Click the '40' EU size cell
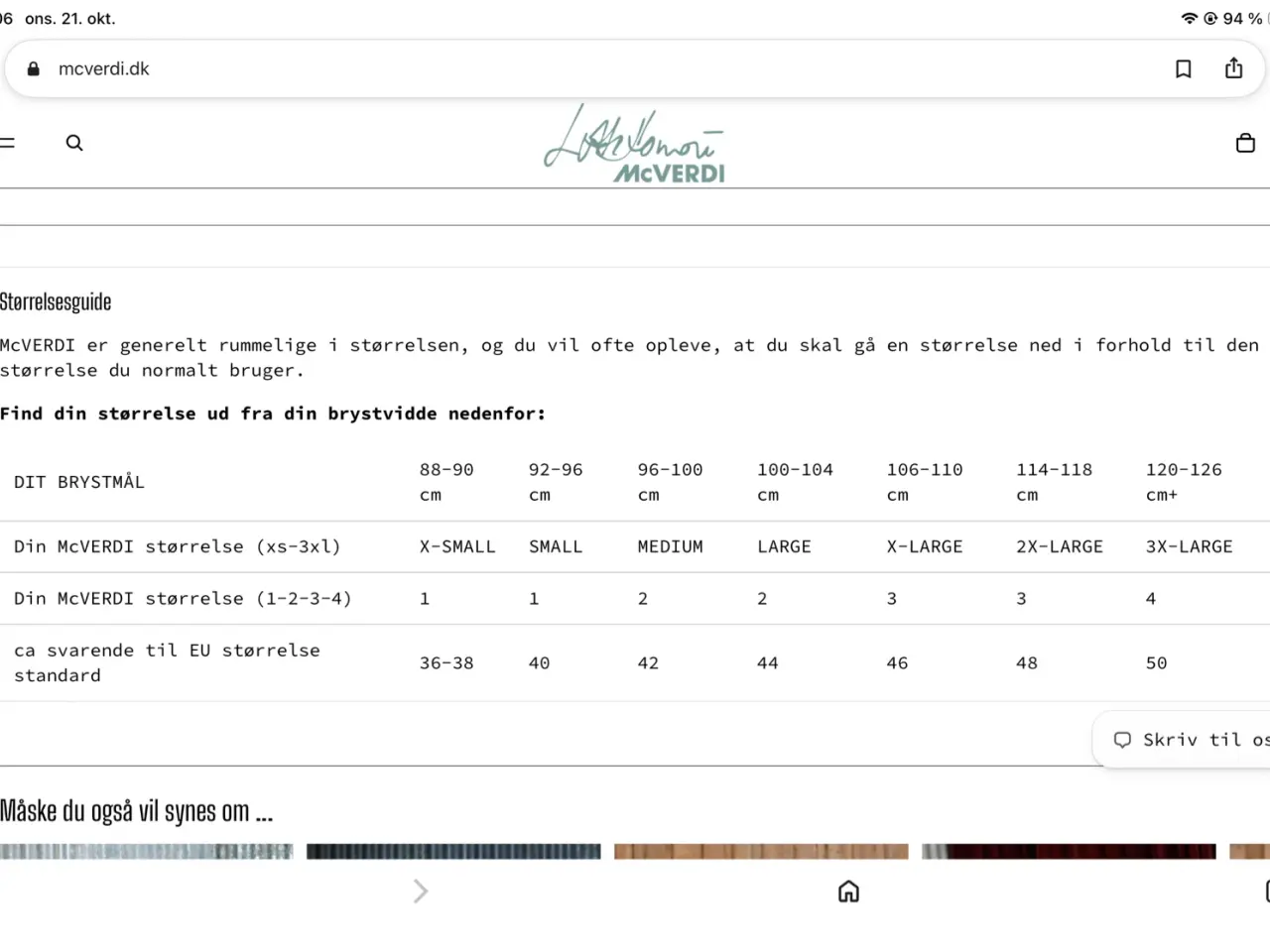Viewport: 1270px width, 952px height. pos(539,663)
